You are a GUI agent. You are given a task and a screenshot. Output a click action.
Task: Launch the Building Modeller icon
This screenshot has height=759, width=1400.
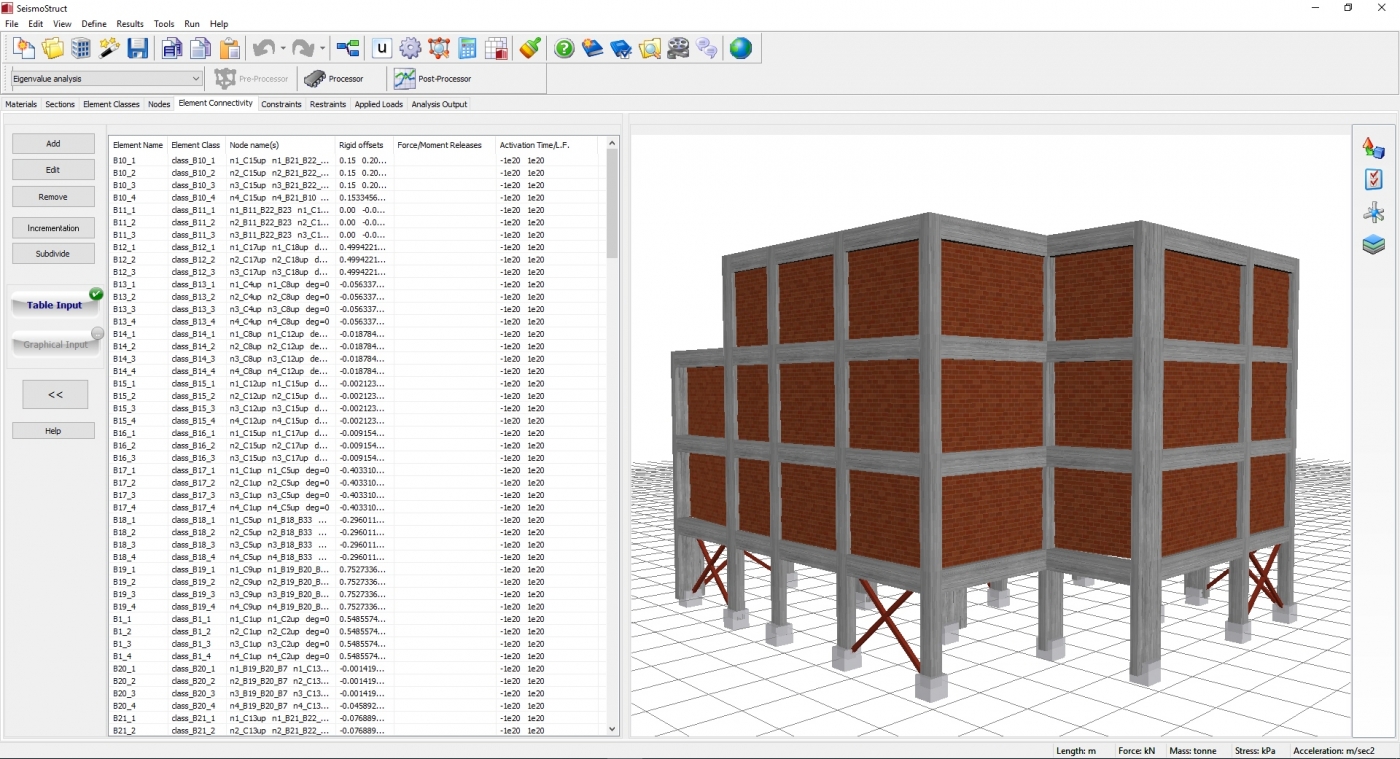coord(81,48)
